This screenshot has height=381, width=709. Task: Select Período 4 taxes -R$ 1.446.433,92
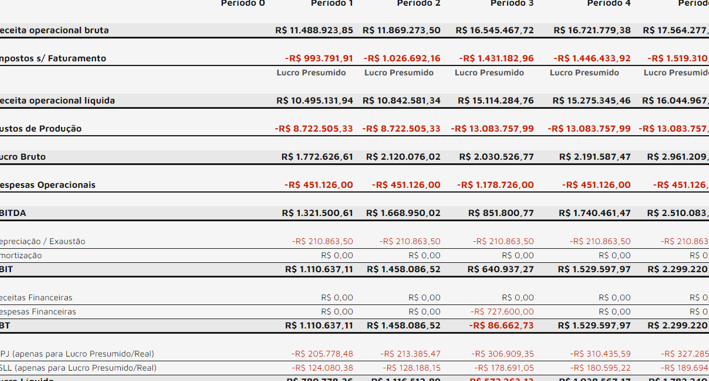pyautogui.click(x=592, y=58)
